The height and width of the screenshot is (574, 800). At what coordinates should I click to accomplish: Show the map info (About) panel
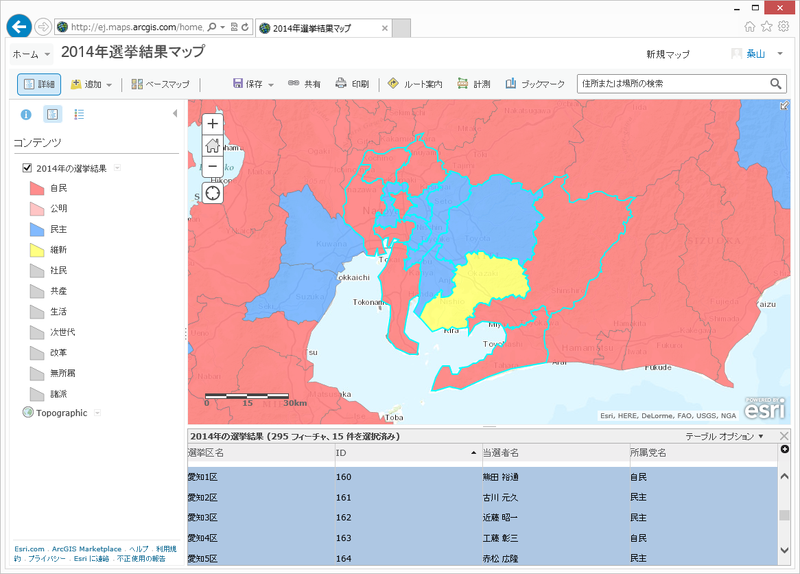pos(26,115)
